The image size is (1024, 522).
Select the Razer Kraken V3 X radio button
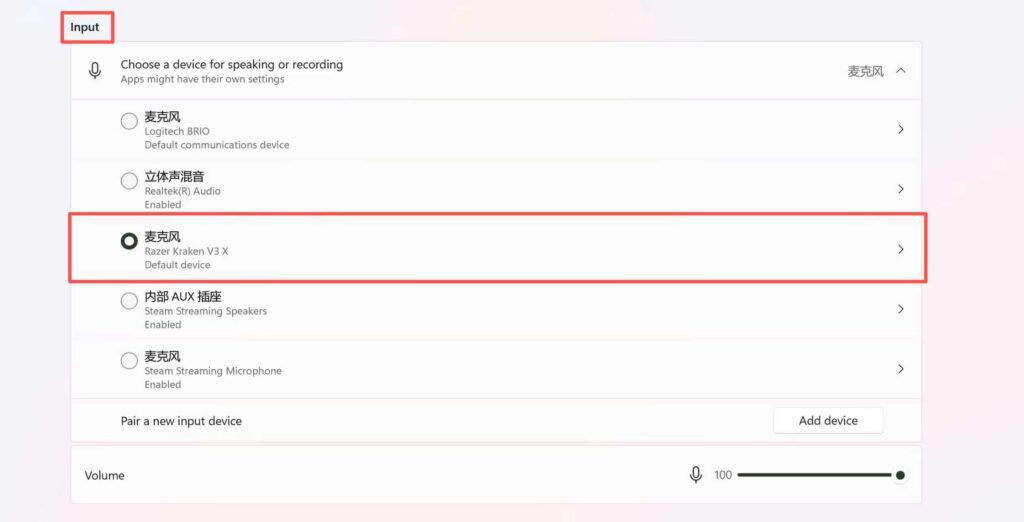click(129, 241)
